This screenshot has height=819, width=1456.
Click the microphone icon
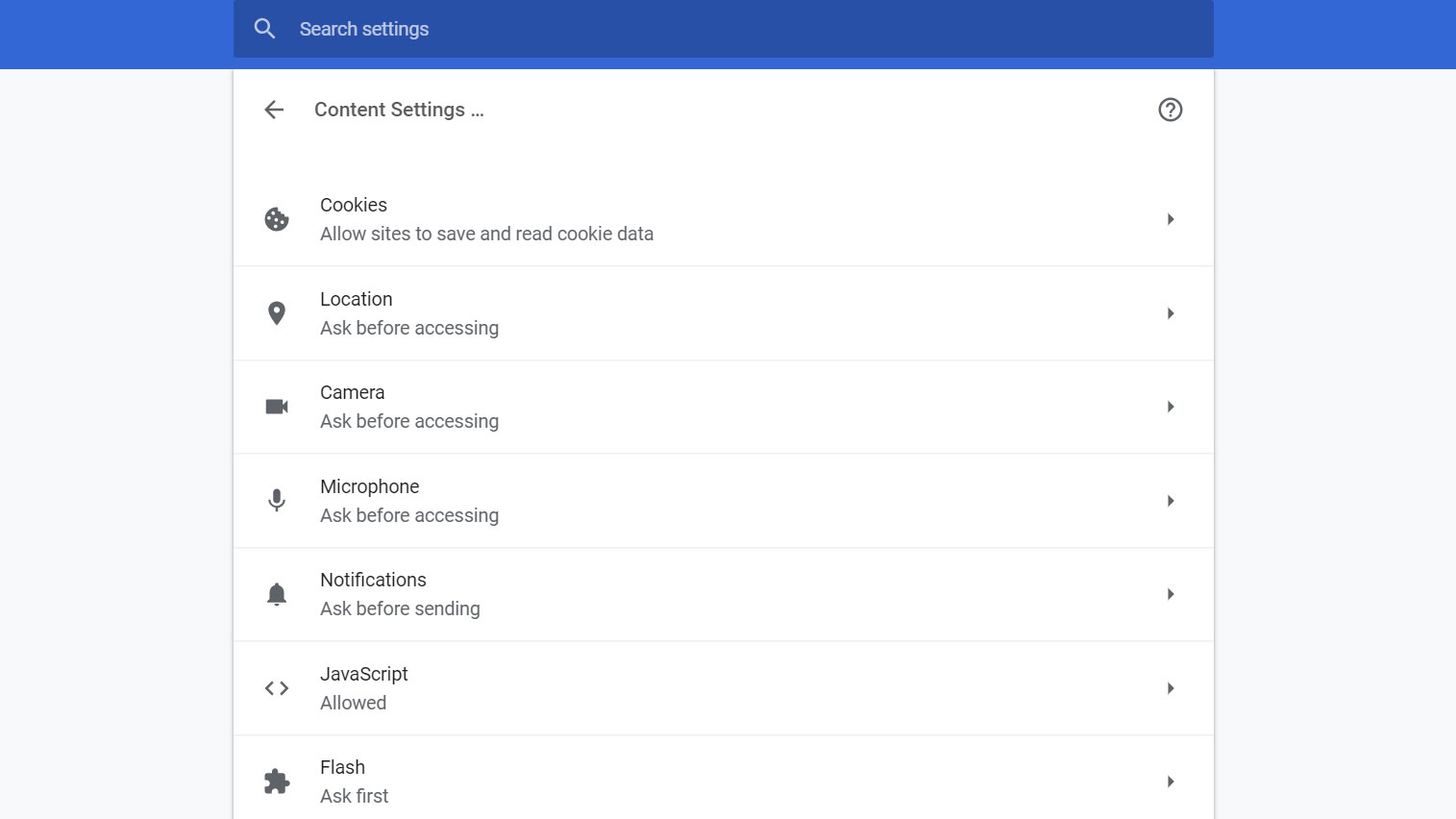[277, 501]
